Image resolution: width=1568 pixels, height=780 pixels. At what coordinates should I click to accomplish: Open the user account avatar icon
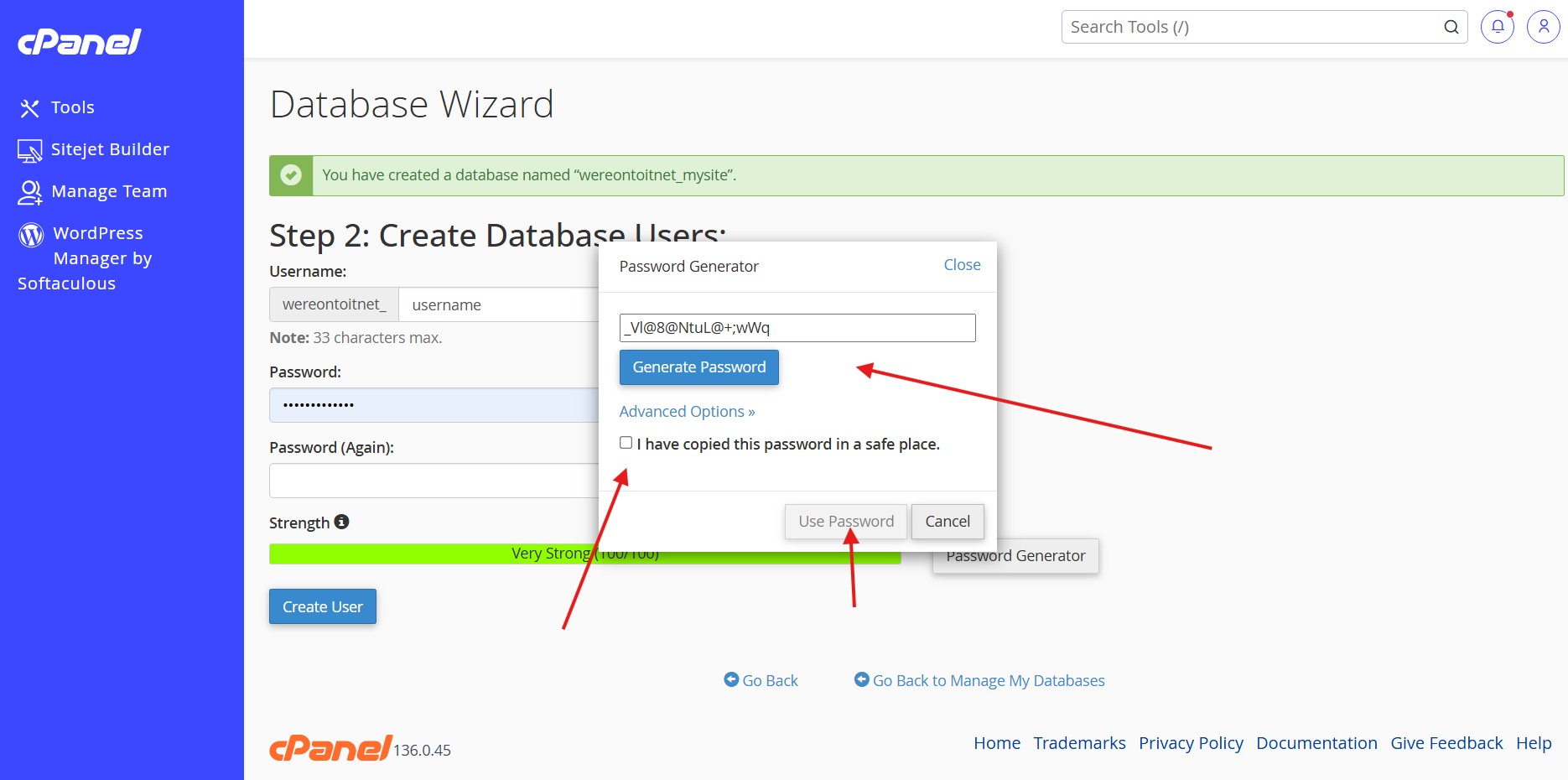1544,27
